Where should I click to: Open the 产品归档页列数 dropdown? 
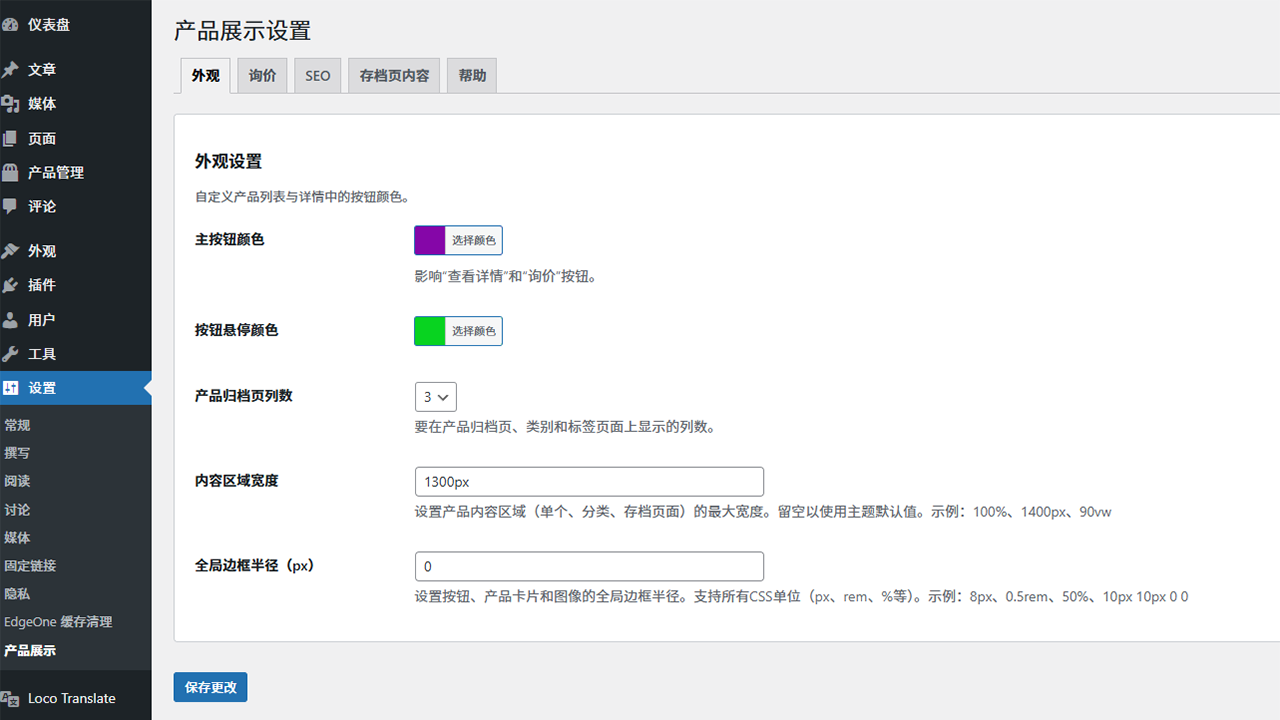pyautogui.click(x=435, y=397)
